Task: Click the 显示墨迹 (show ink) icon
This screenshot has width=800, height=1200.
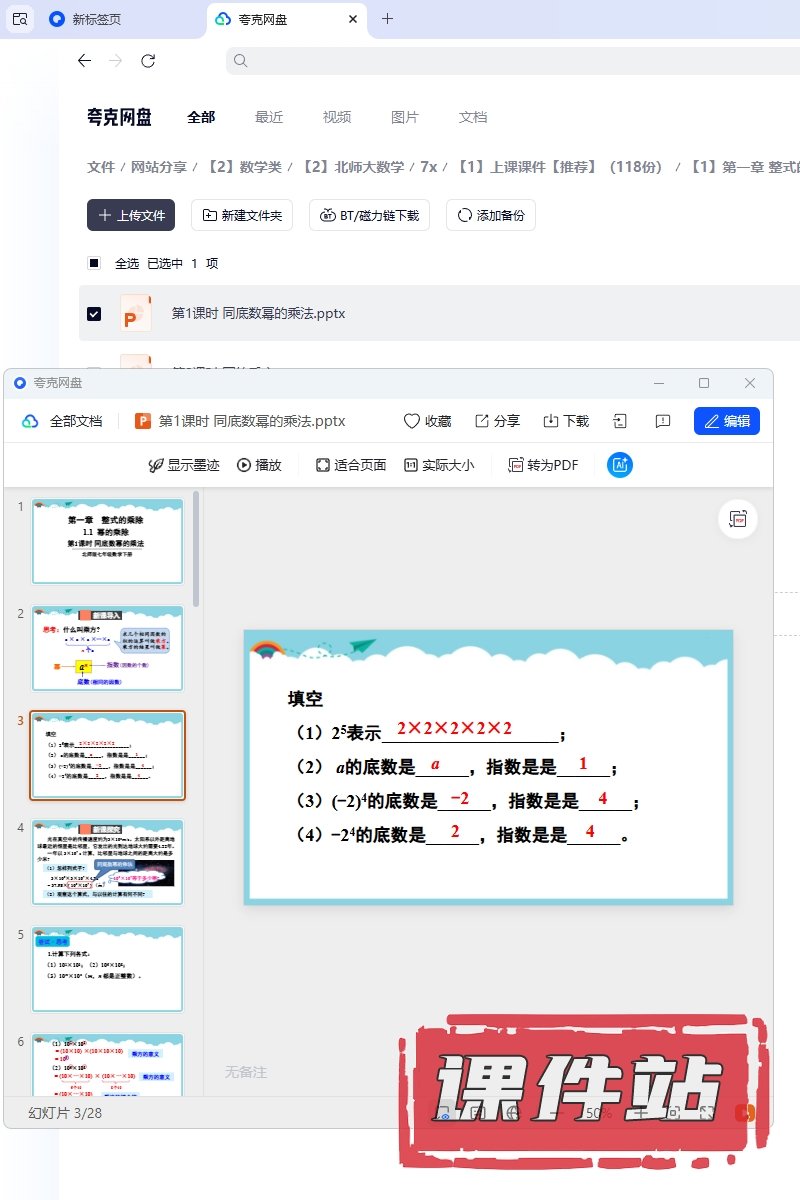Action: 156,465
